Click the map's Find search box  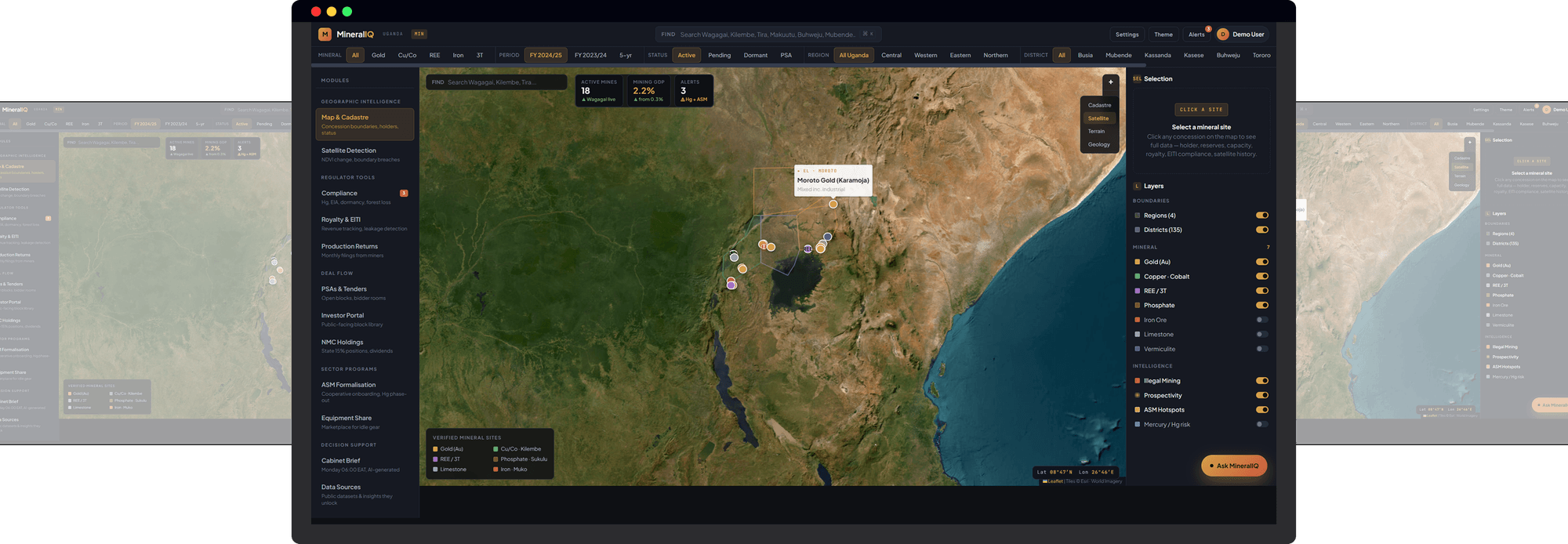pyautogui.click(x=496, y=82)
